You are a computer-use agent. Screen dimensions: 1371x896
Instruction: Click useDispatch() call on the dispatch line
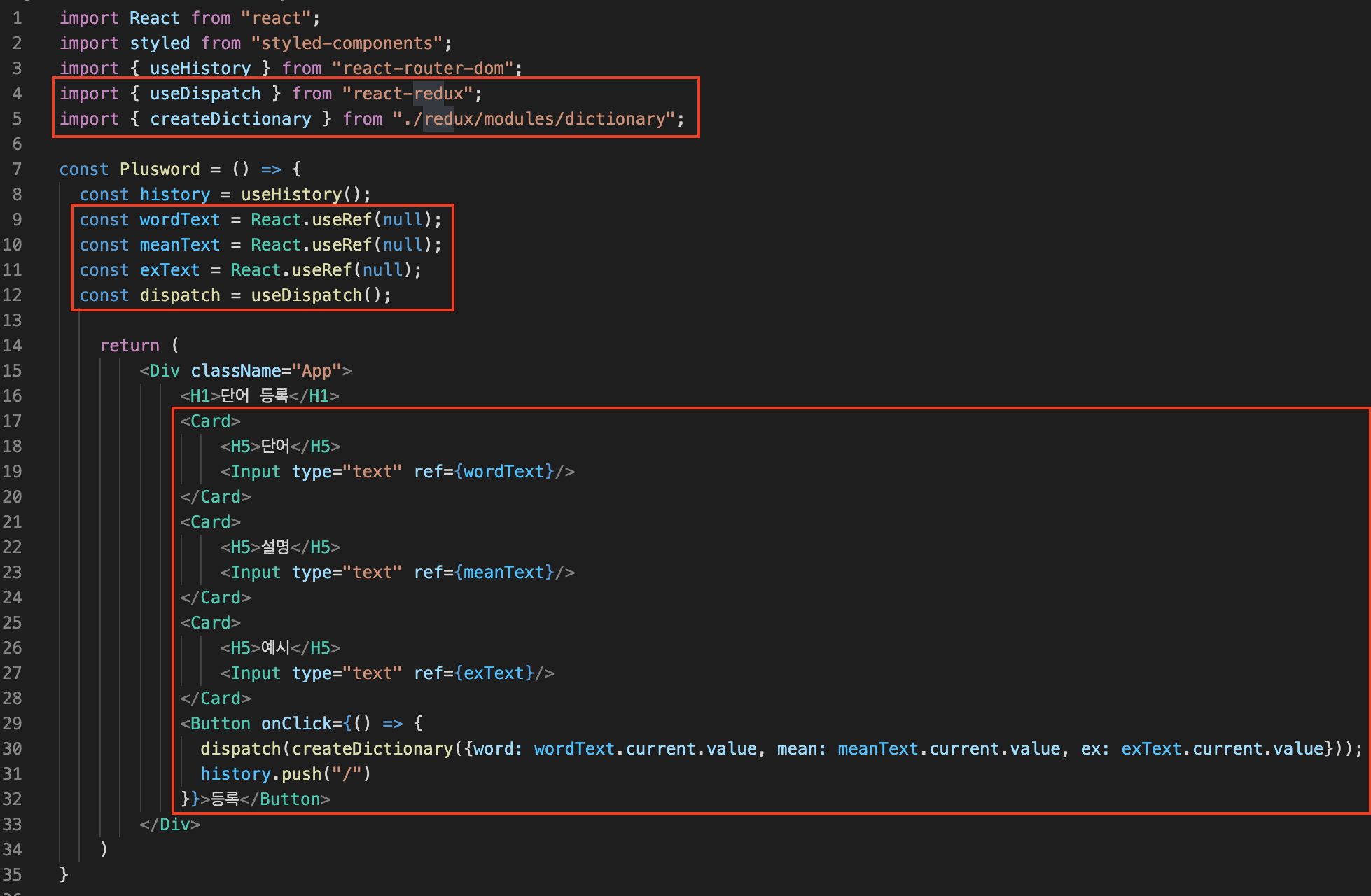[x=312, y=295]
